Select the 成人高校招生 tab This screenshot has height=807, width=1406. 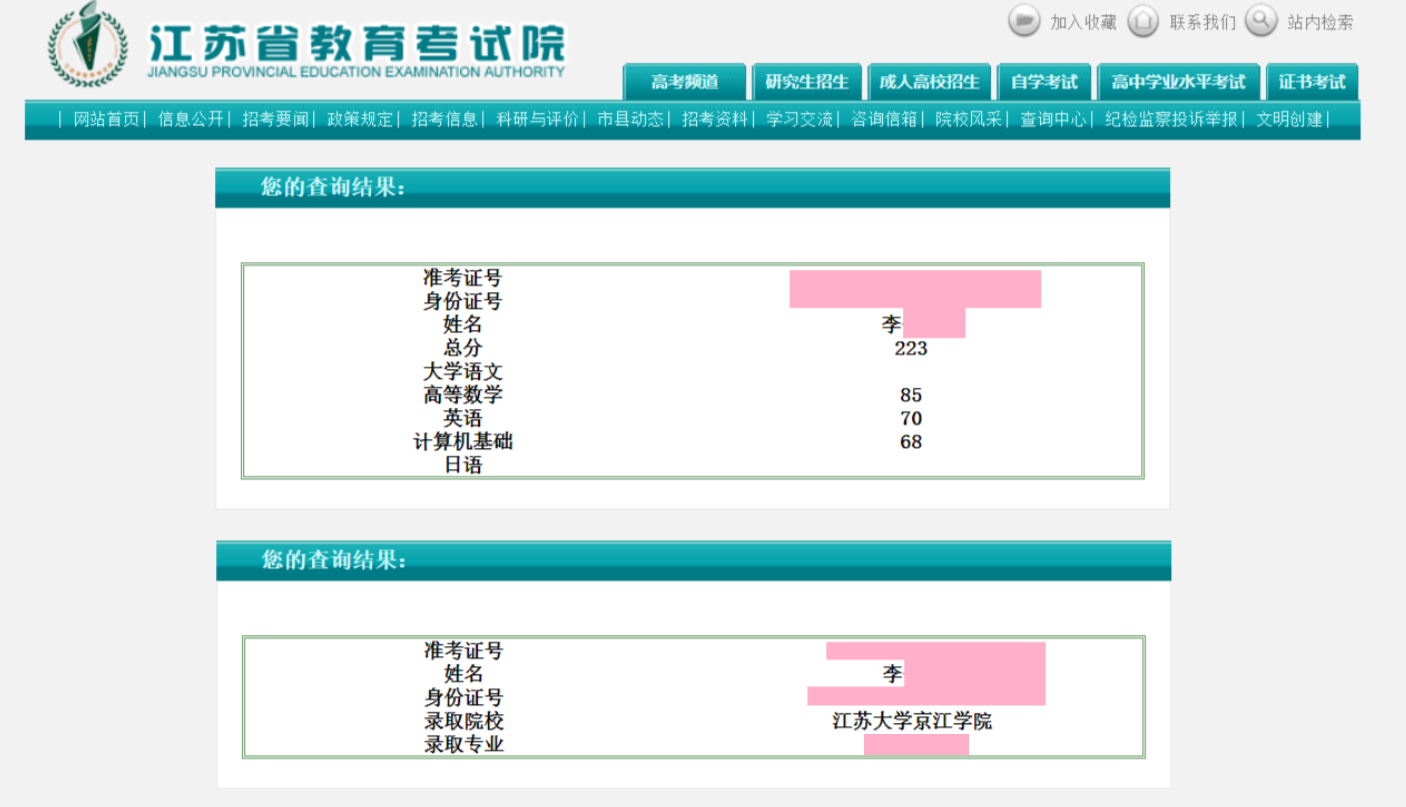pos(929,82)
